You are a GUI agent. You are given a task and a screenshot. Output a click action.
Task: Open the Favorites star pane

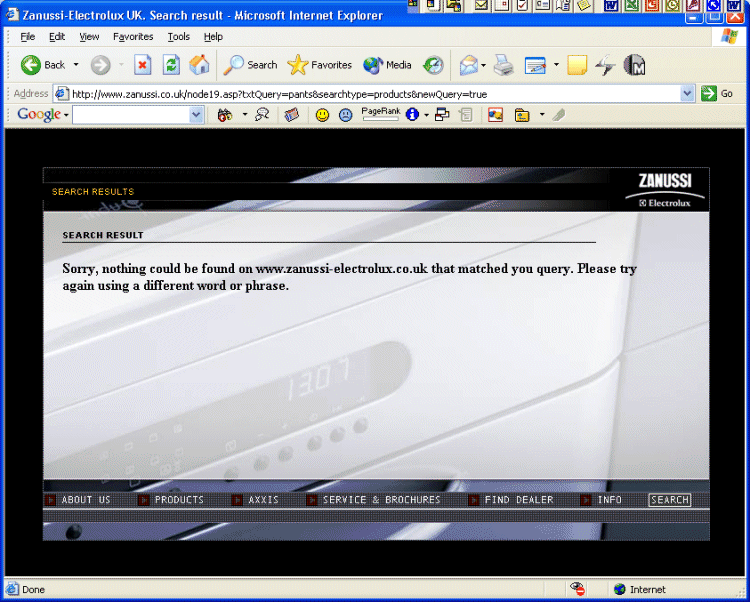click(x=319, y=65)
